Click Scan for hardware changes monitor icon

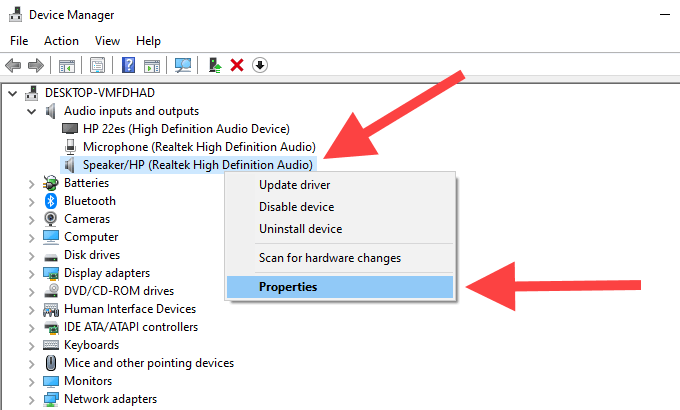pyautogui.click(x=183, y=65)
